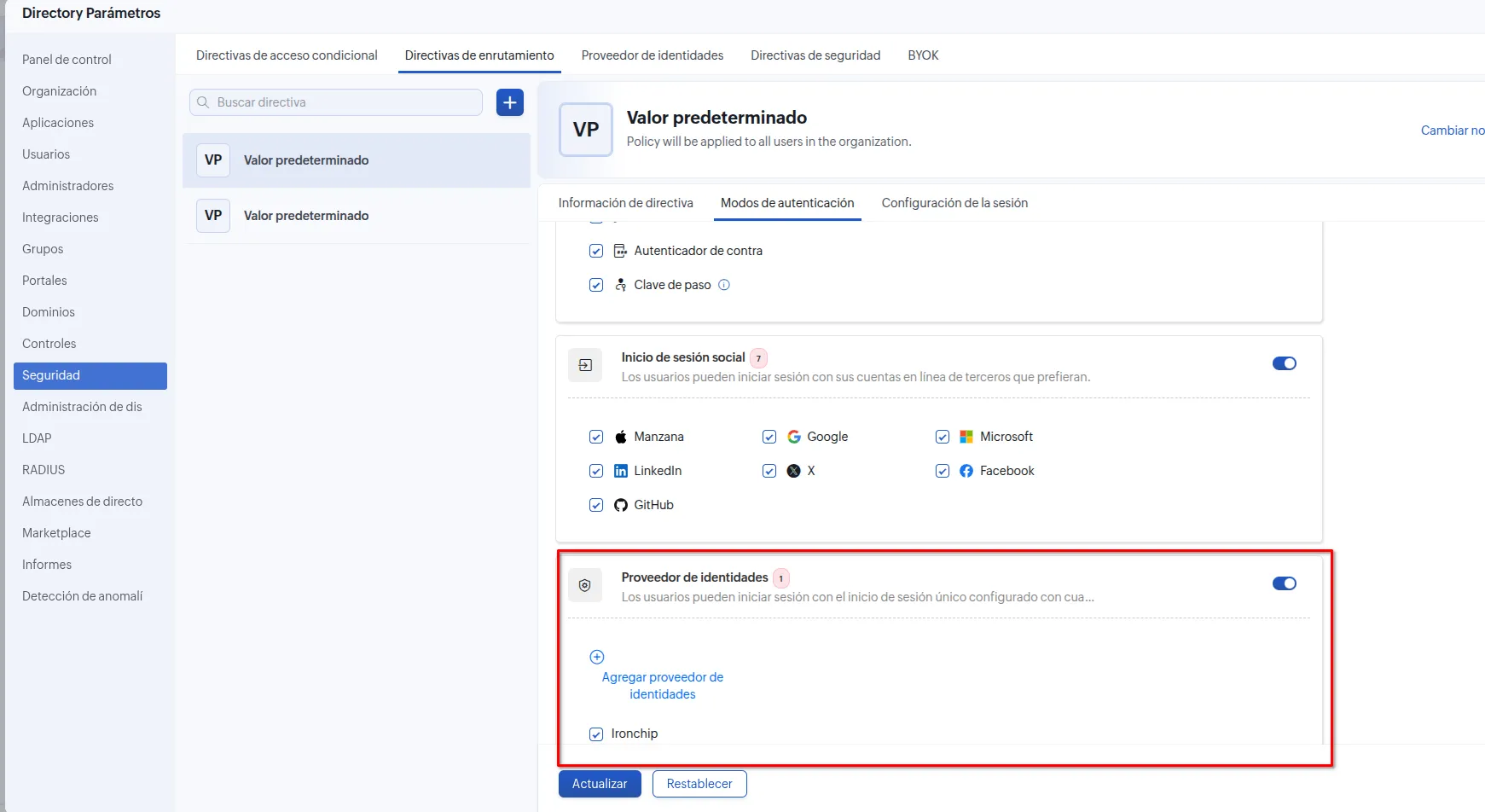Uncheck the Microsoft checkbox
Viewport: 1485px width, 812px height.
coord(943,437)
